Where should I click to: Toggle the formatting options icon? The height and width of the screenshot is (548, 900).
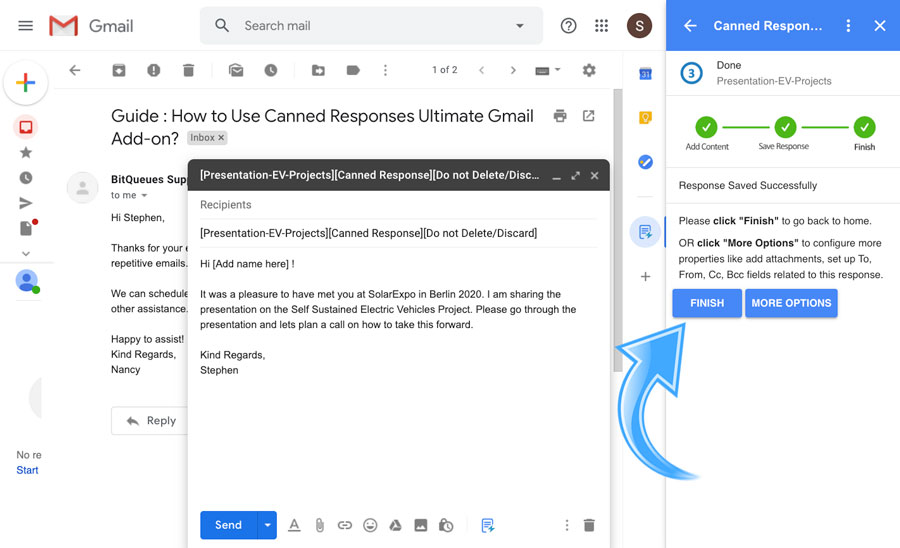[294, 525]
